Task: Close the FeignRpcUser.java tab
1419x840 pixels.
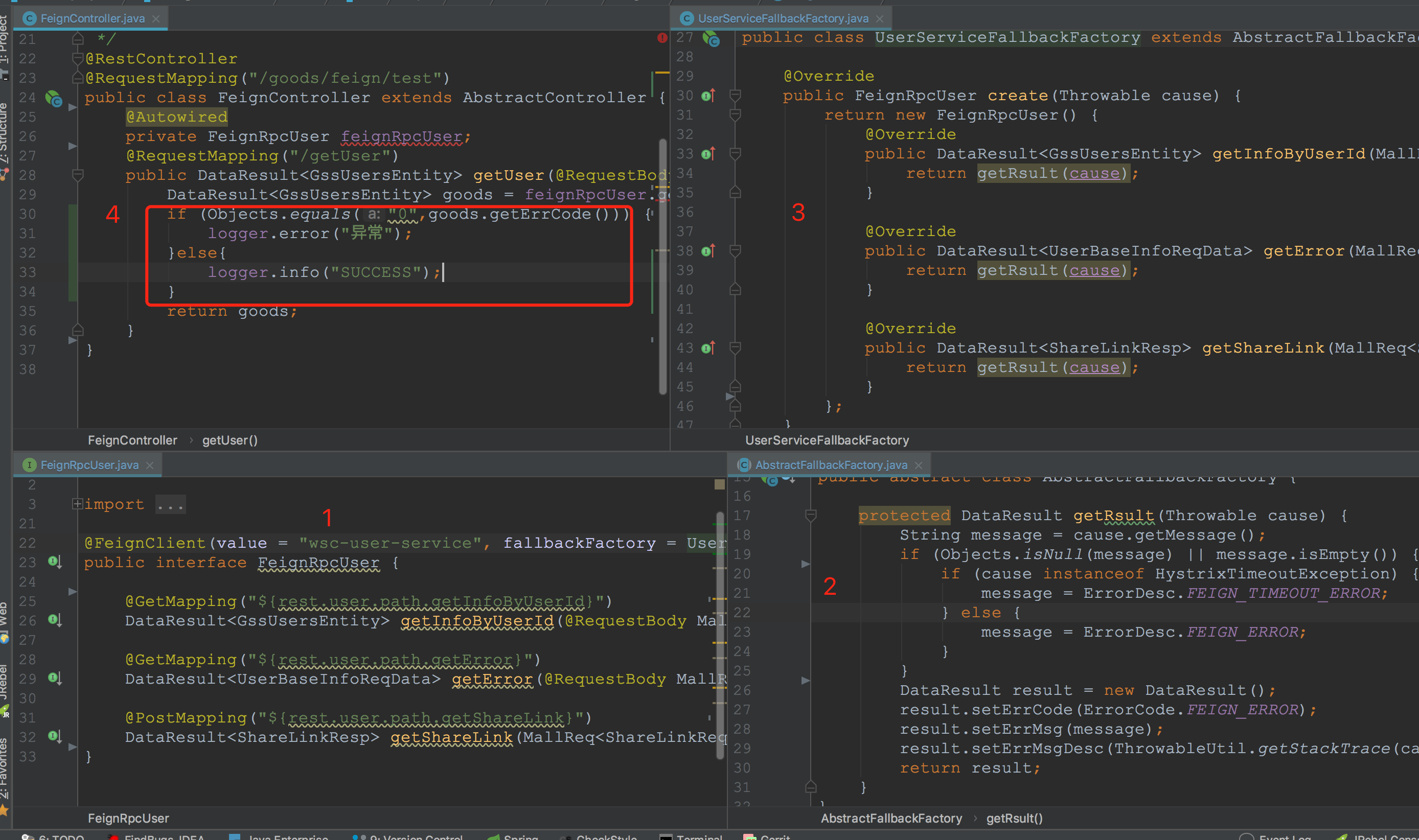Action: click(x=149, y=465)
